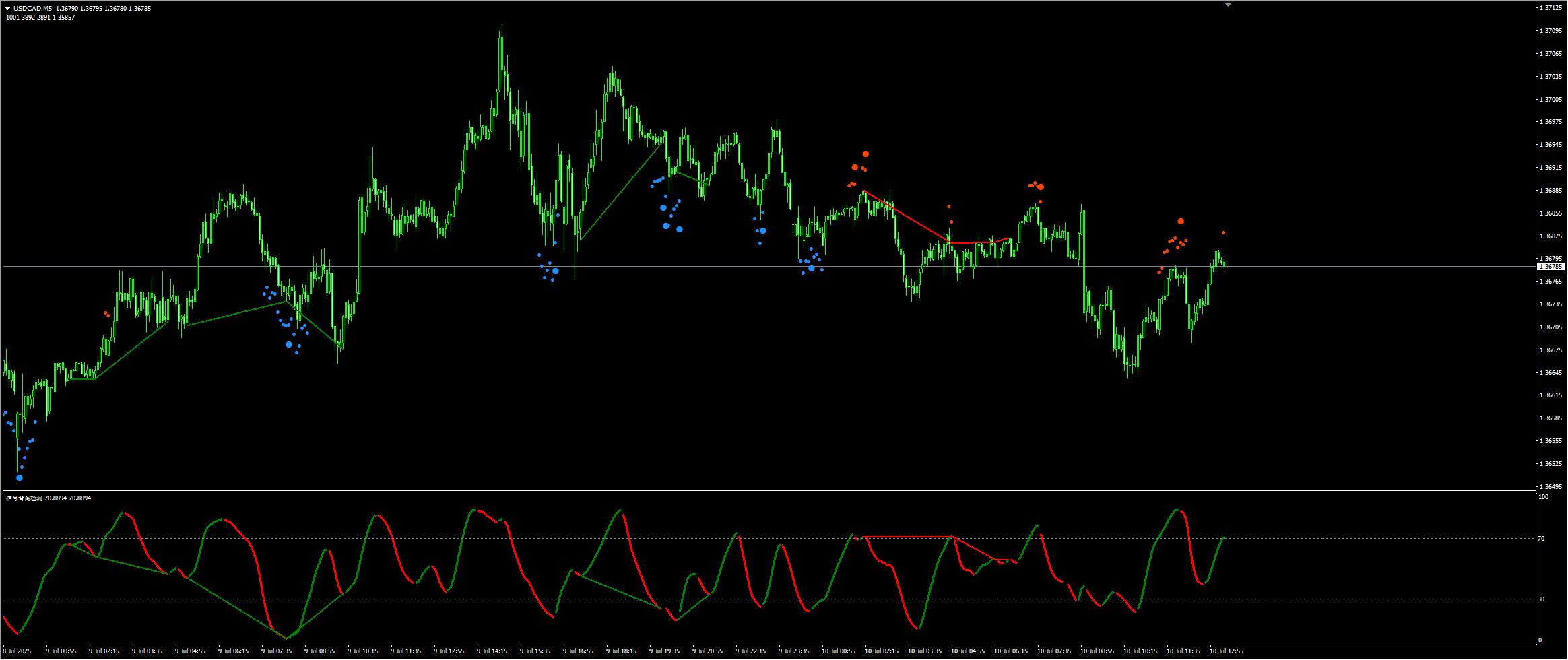Click the 9 Jul 14:15 time axis label

(492, 651)
